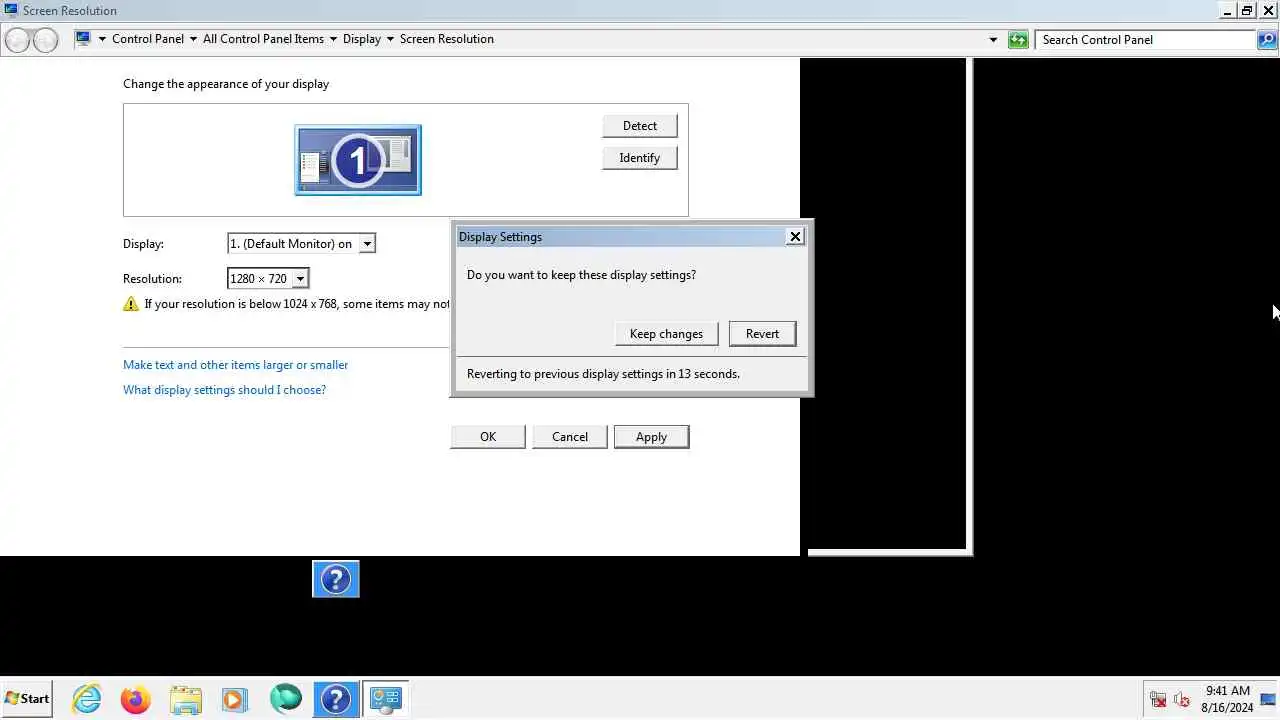Click the 'Reverting to previous display settings' text
The height and width of the screenshot is (720, 1280).
tap(603, 374)
